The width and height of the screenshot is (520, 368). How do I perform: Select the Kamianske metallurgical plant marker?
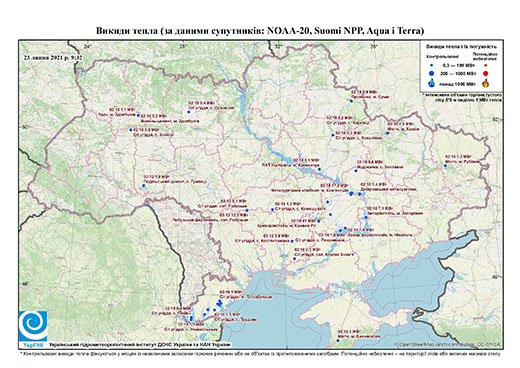point(351,193)
